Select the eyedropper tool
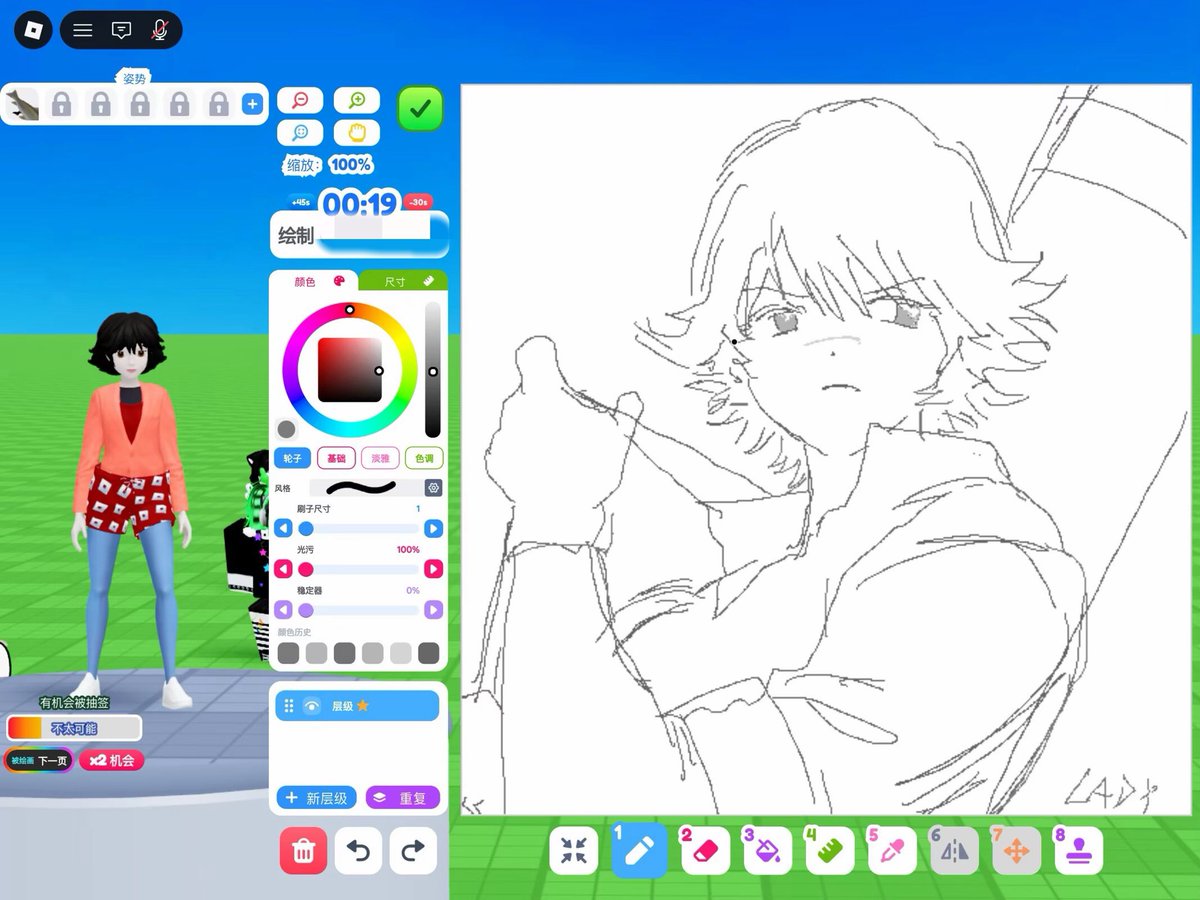Screen dimensions: 1200x900 (x=892, y=851)
